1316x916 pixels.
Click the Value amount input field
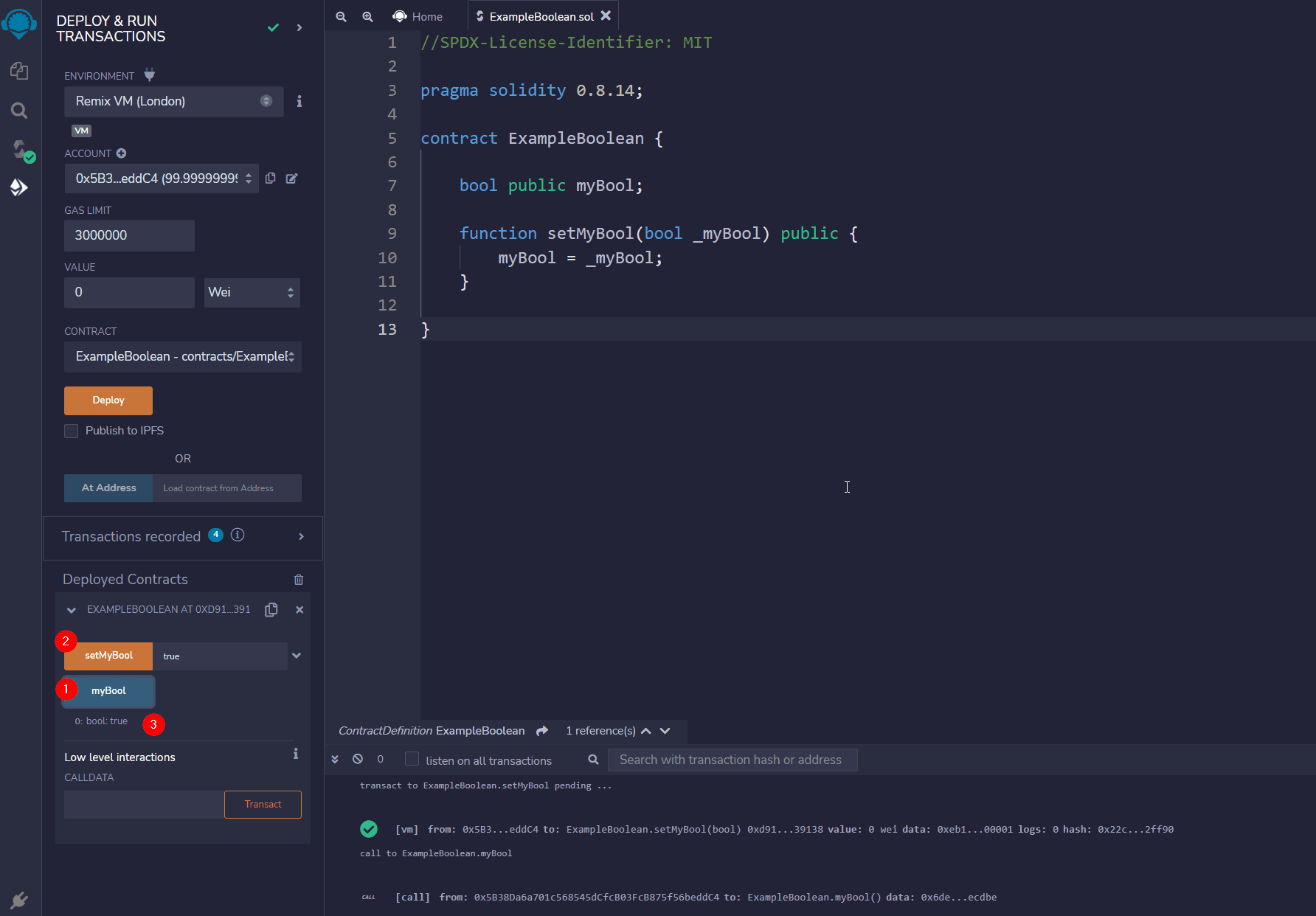(129, 293)
